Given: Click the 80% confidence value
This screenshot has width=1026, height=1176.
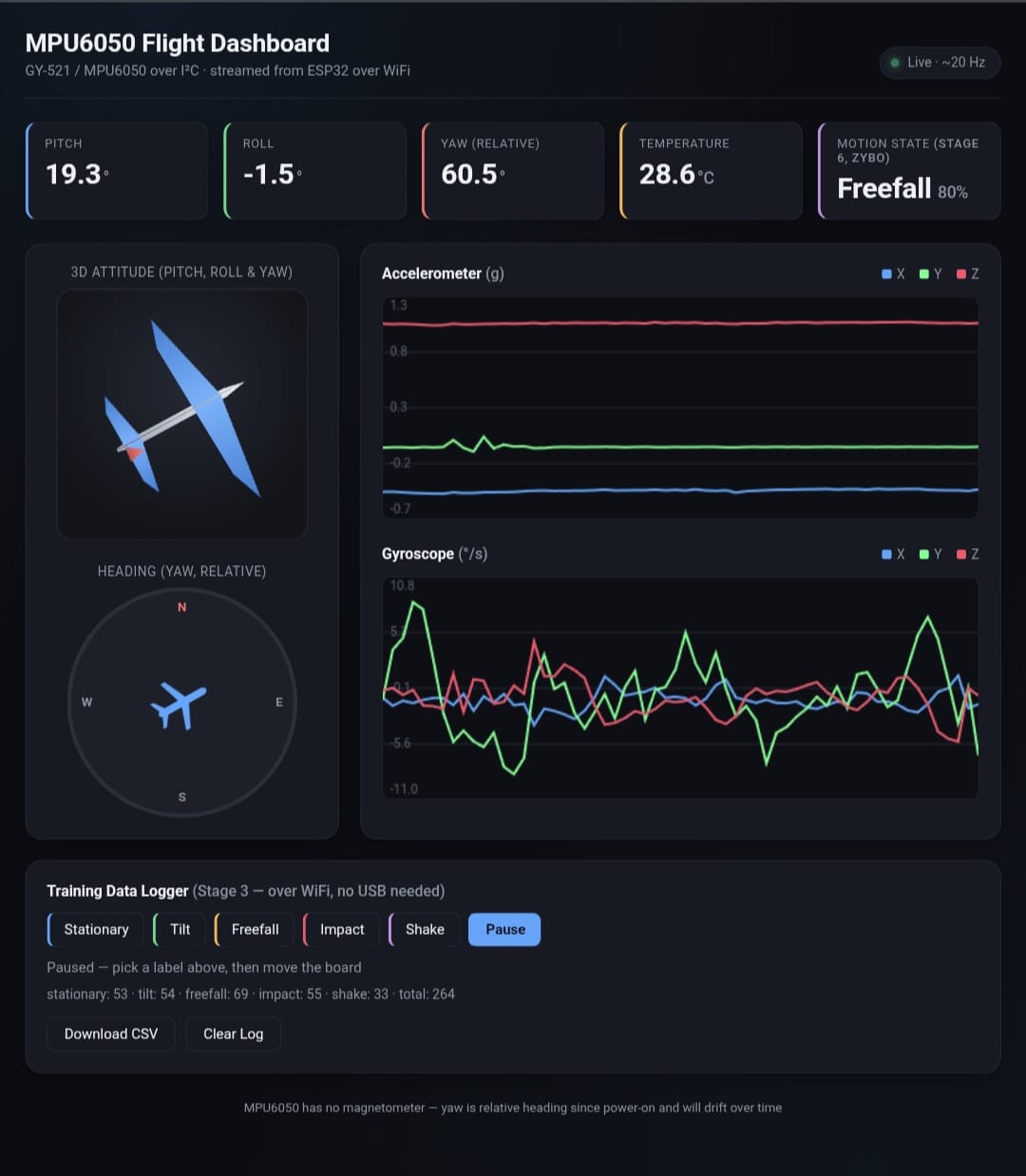Looking at the screenshot, I should click(953, 192).
